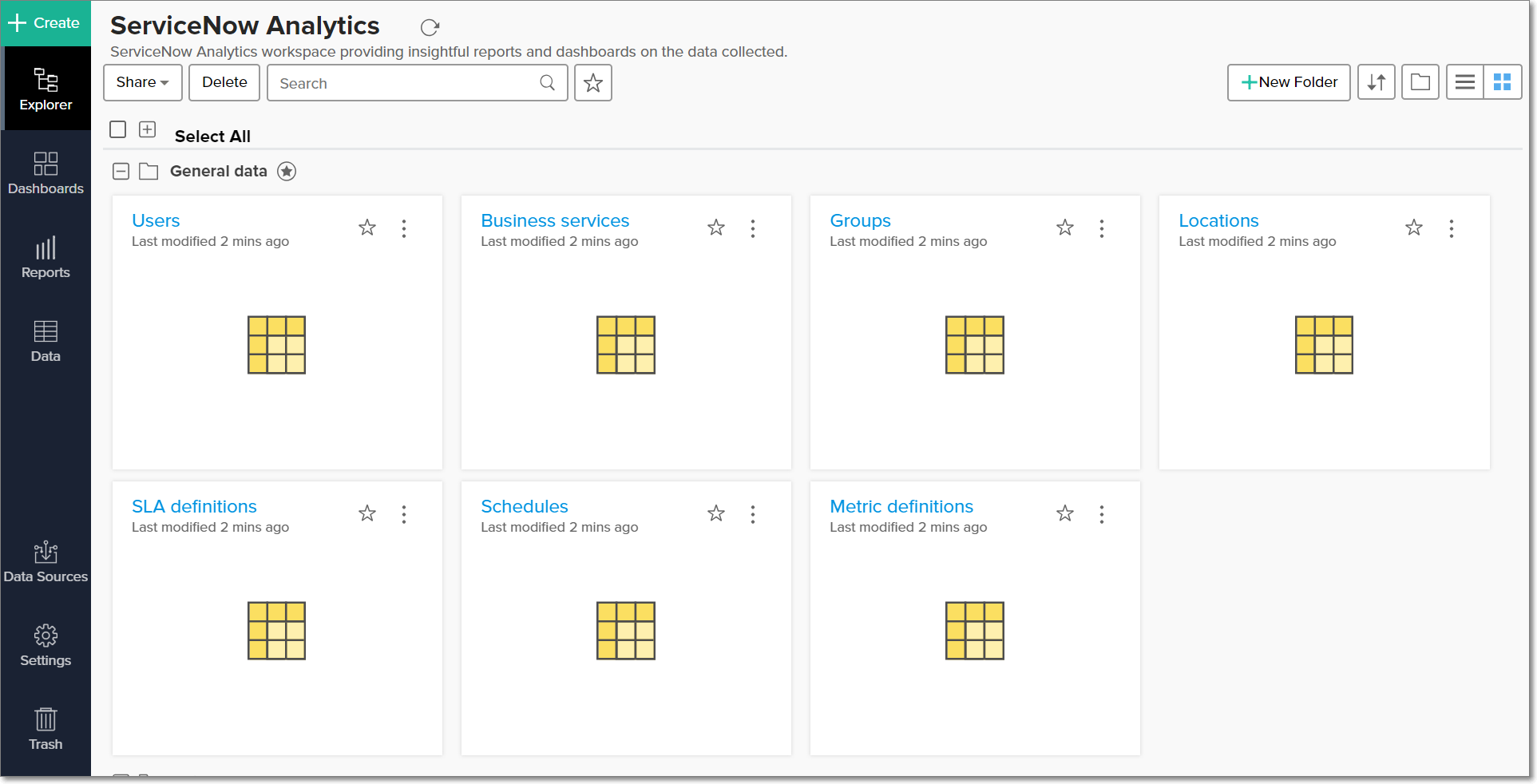Screen dimensions: 1537x784
Task: Open the sort order button
Action: click(x=1377, y=82)
